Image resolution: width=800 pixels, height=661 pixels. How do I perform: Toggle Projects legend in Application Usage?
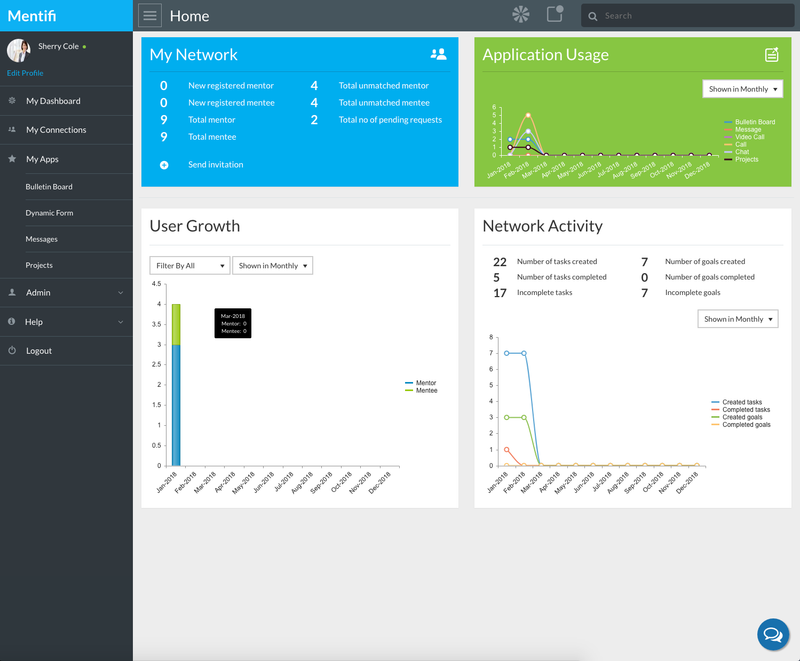pyautogui.click(x=741, y=159)
